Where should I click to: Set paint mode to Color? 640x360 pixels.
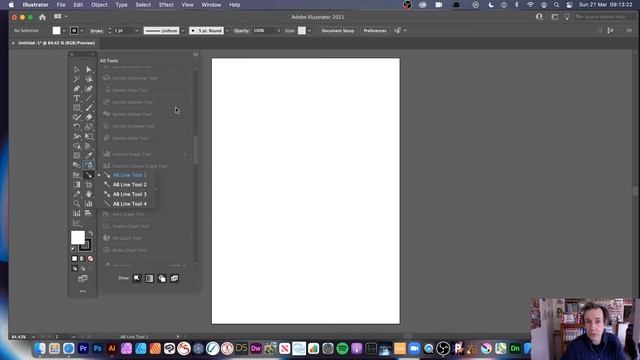[74, 259]
